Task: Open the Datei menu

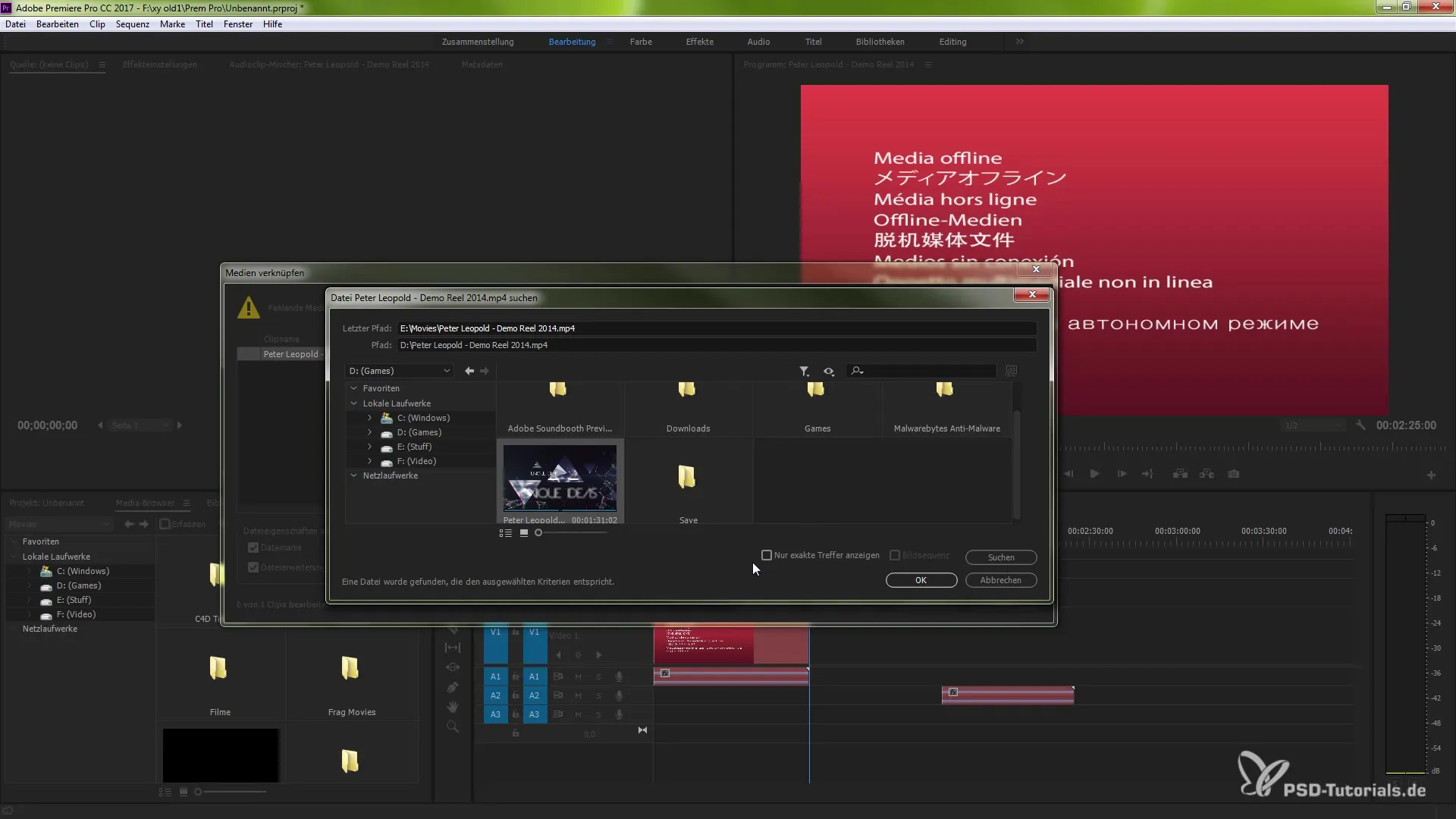Action: (15, 24)
